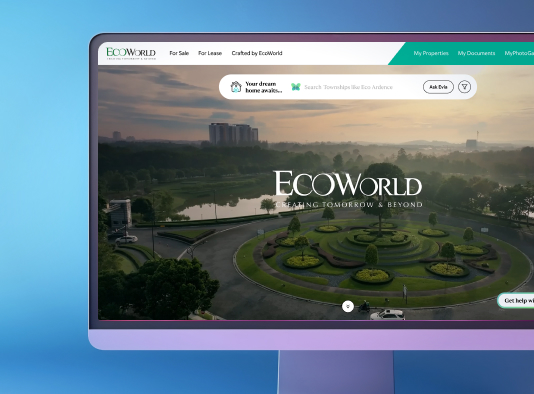Click the EcoWorld logo in the header

(131, 53)
